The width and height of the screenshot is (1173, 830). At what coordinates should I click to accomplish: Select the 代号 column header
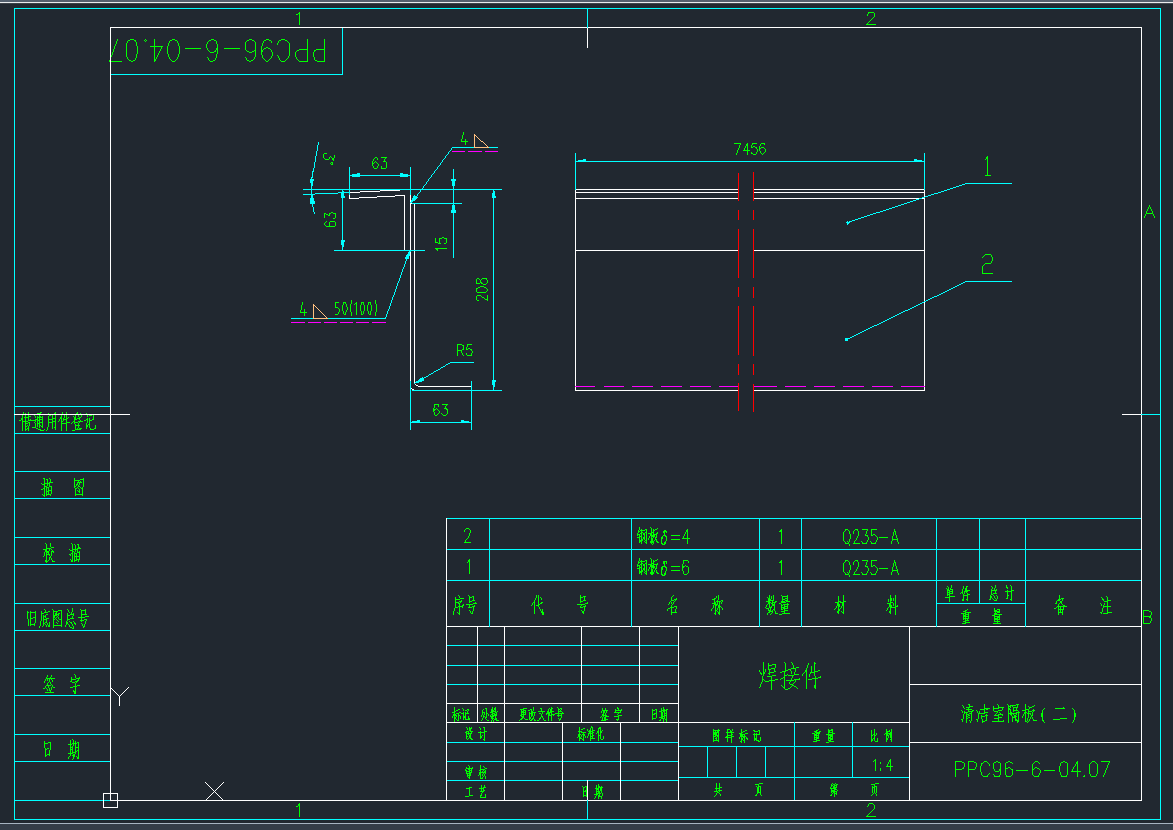[560, 605]
